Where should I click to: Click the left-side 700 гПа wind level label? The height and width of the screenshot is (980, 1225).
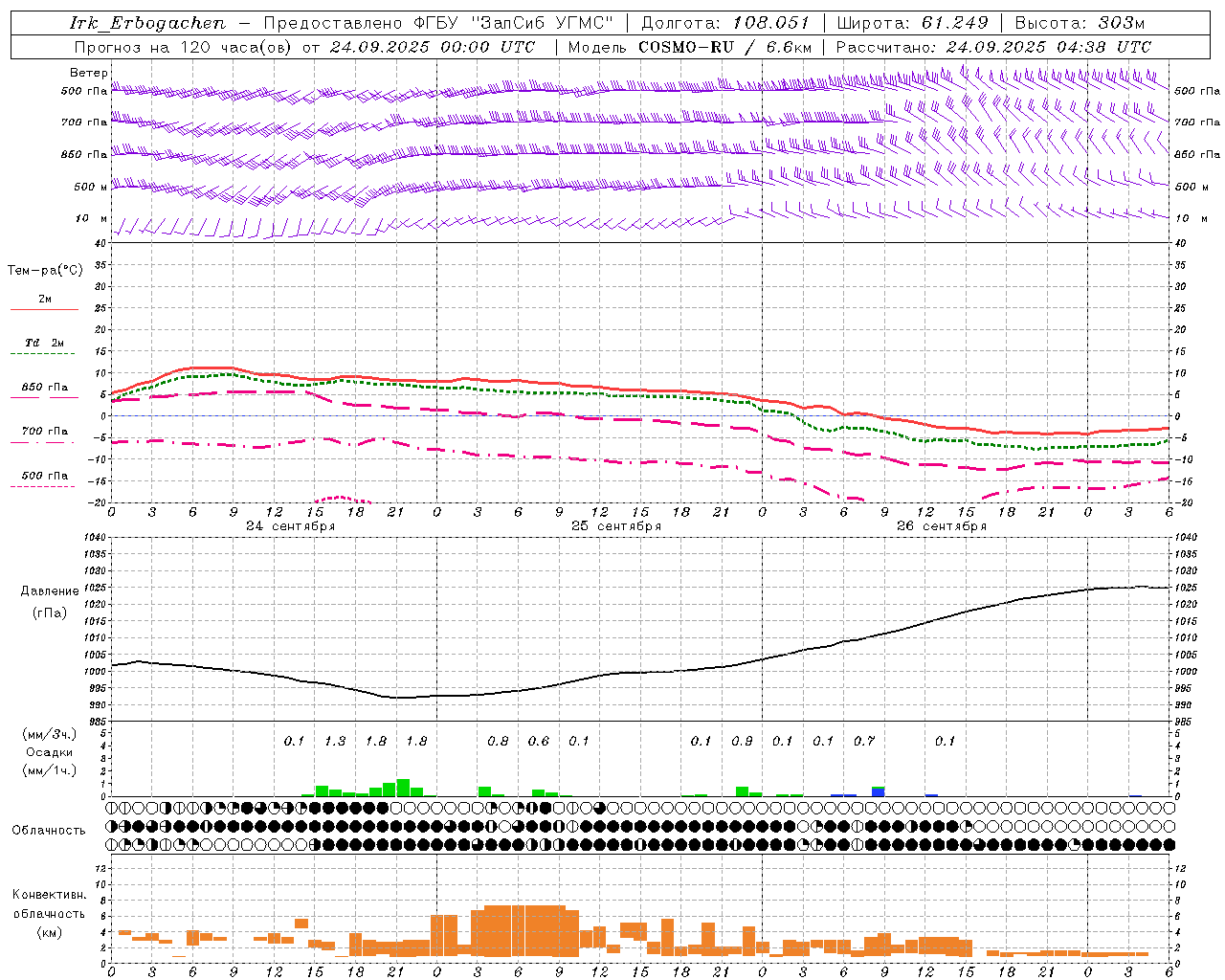click(x=84, y=122)
